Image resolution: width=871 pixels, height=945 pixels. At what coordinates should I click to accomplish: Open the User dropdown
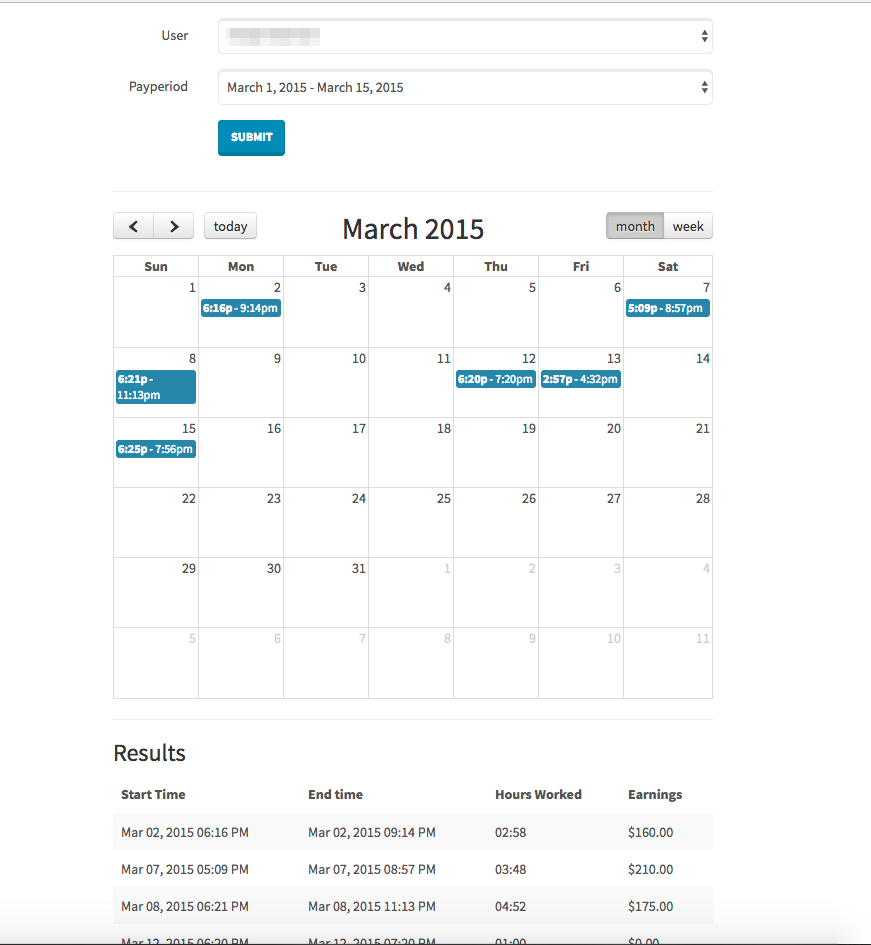tap(465, 36)
